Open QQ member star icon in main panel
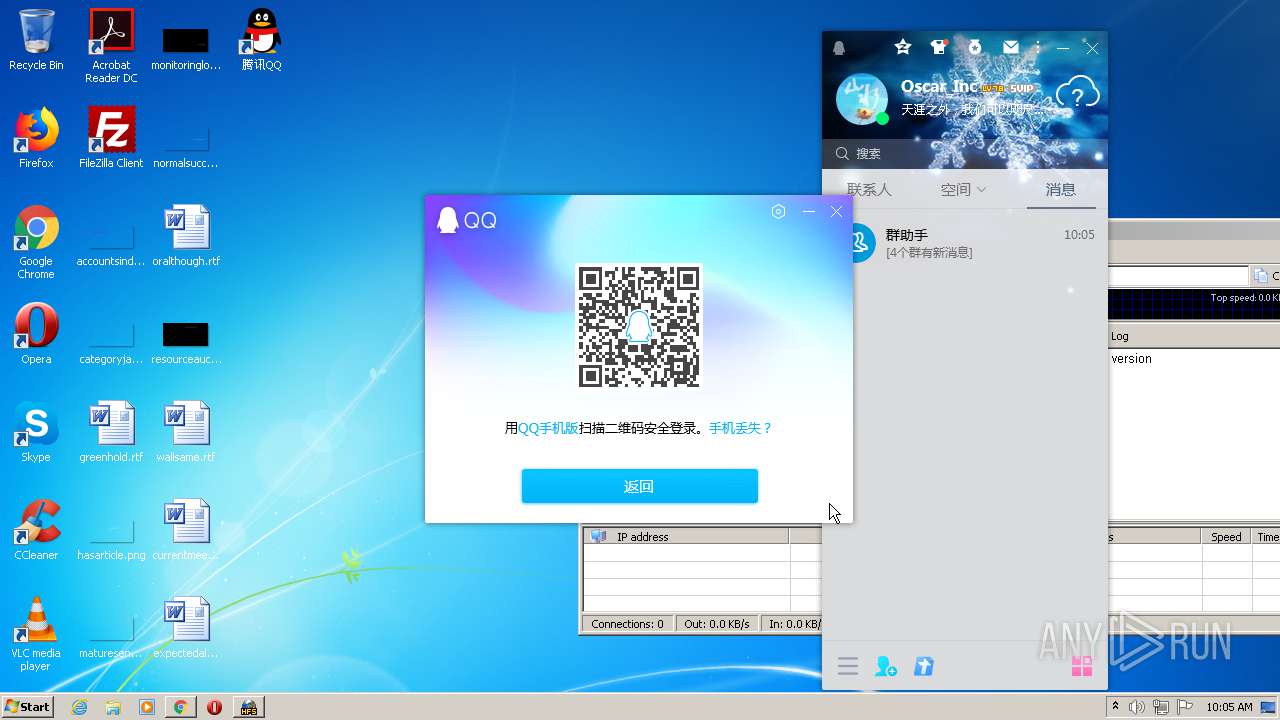The height and width of the screenshot is (720, 1280). click(903, 47)
